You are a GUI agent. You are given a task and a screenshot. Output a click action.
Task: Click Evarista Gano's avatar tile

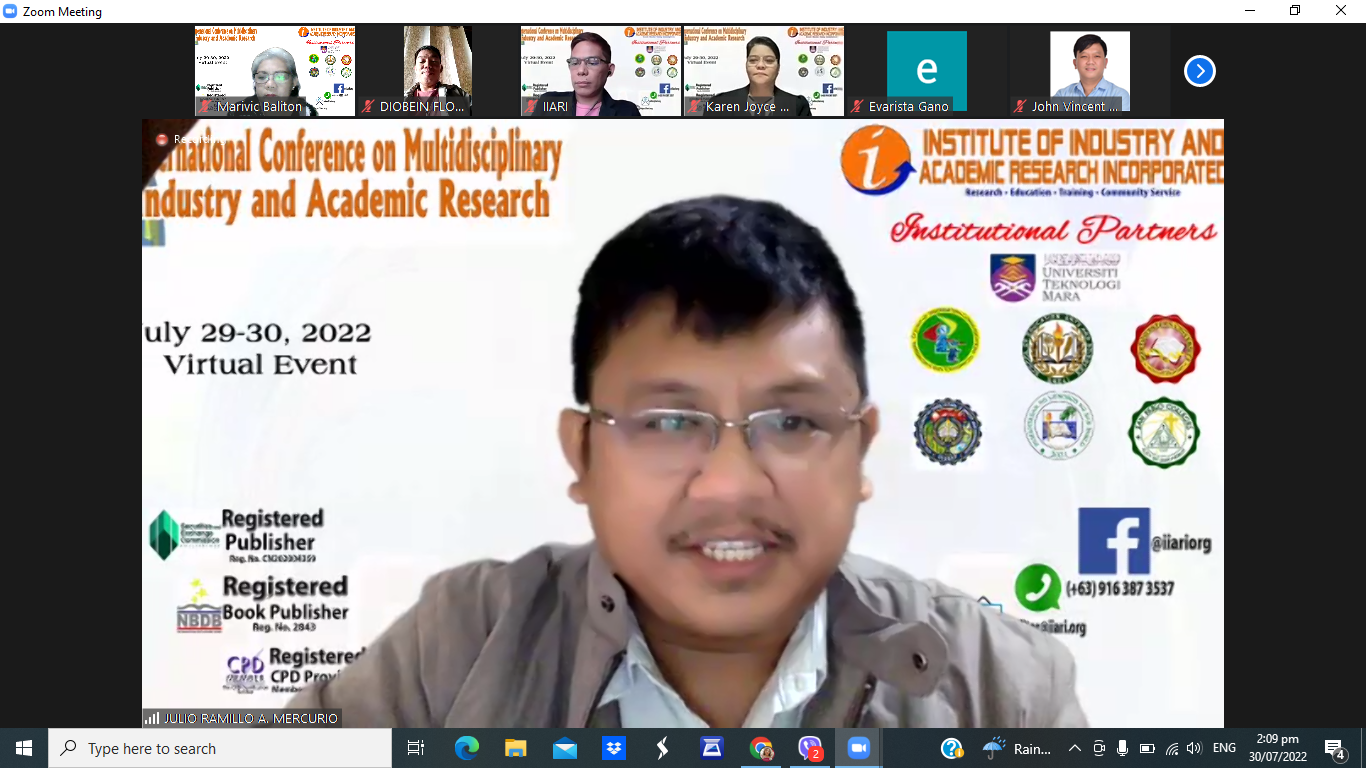point(926,71)
